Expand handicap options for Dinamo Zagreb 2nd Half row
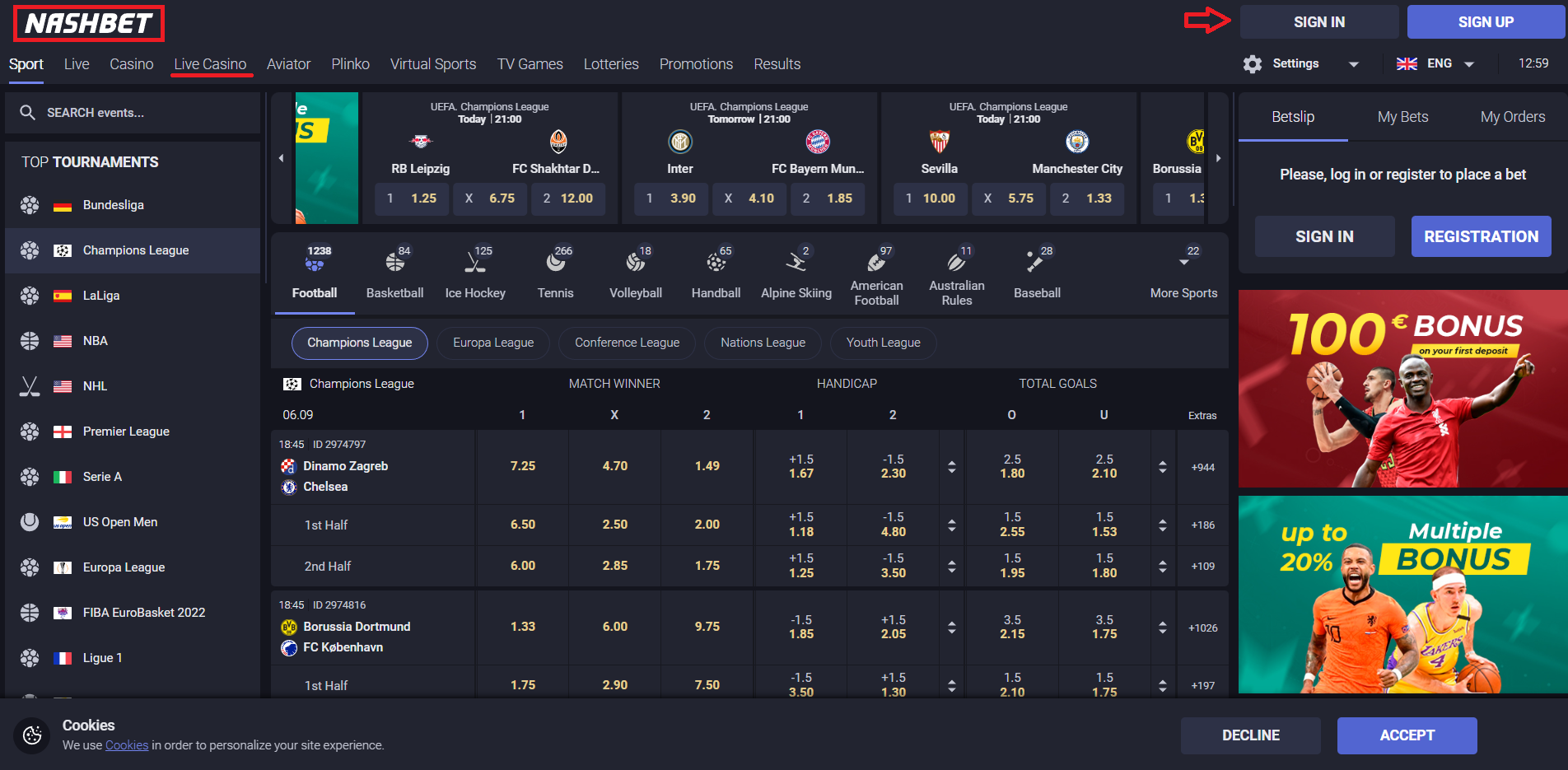This screenshot has width=1568, height=770. coord(951,566)
